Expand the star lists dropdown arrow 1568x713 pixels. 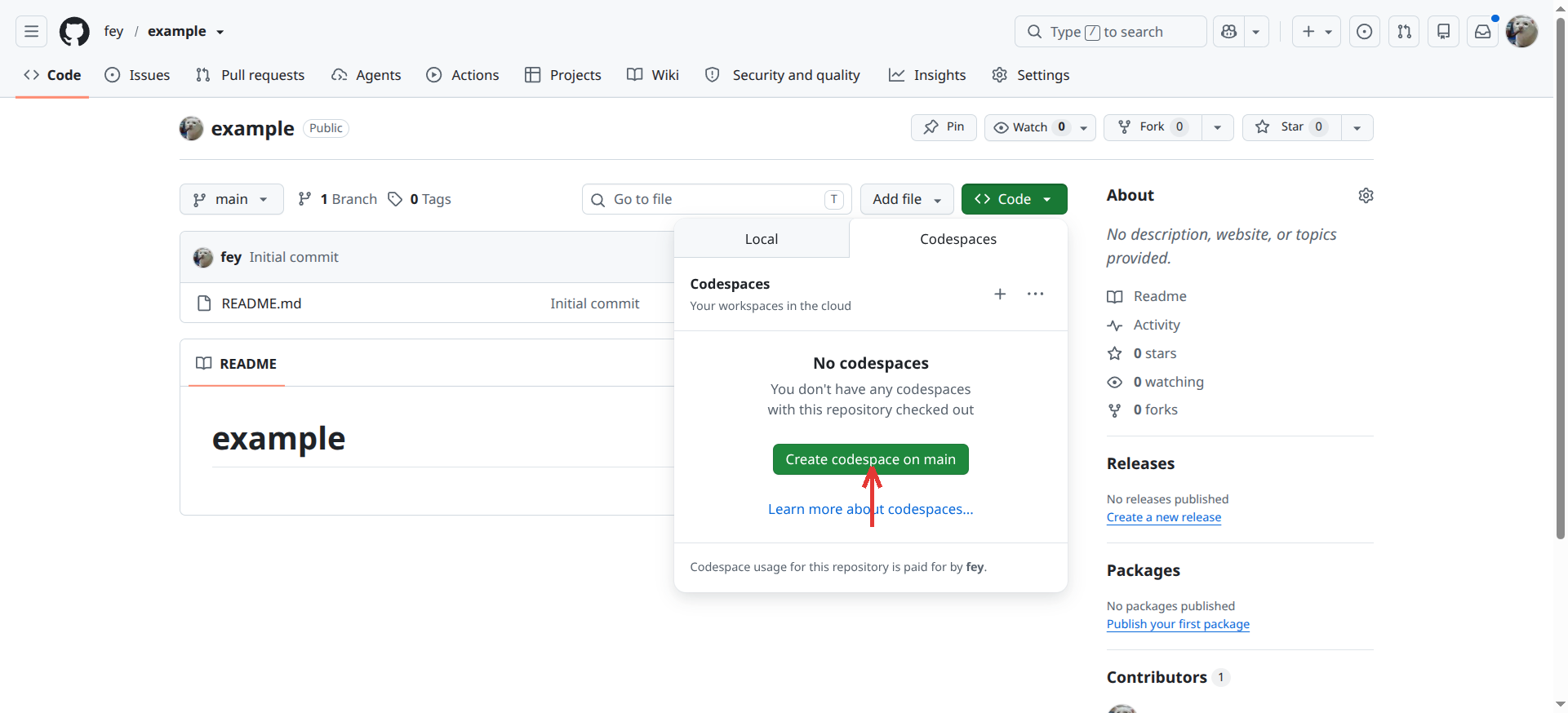point(1357,127)
